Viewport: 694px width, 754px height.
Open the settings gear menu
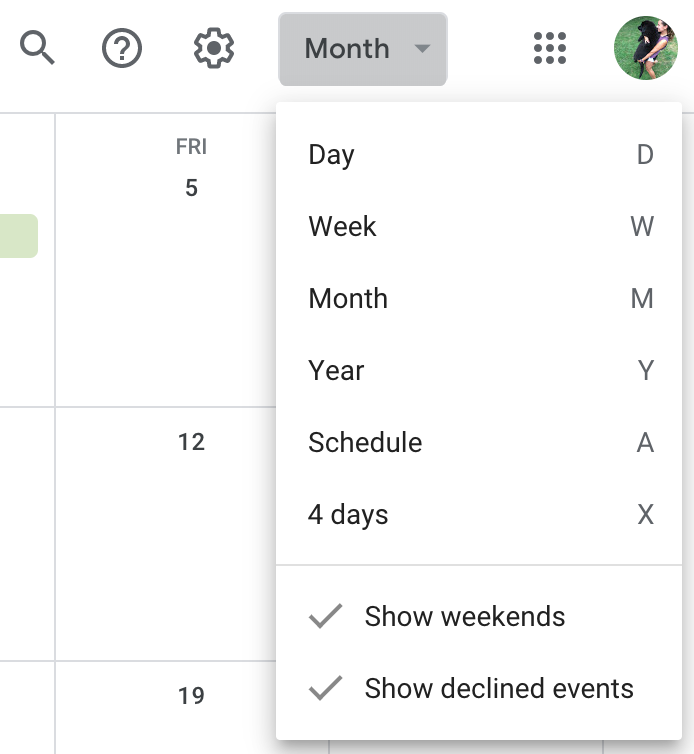[x=213, y=48]
